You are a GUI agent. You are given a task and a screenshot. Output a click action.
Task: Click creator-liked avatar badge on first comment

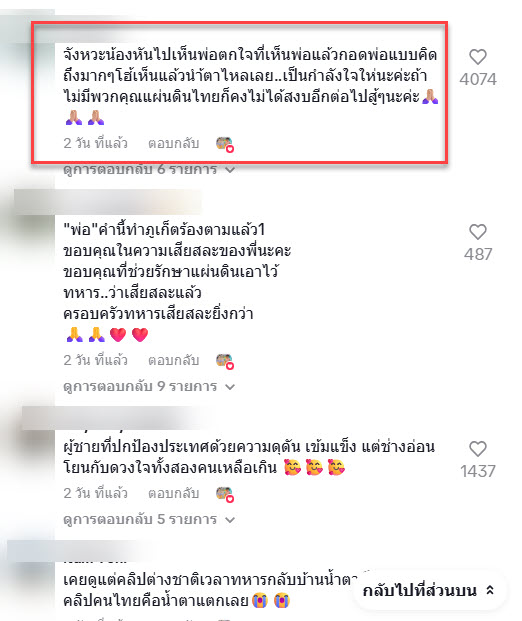(225, 144)
